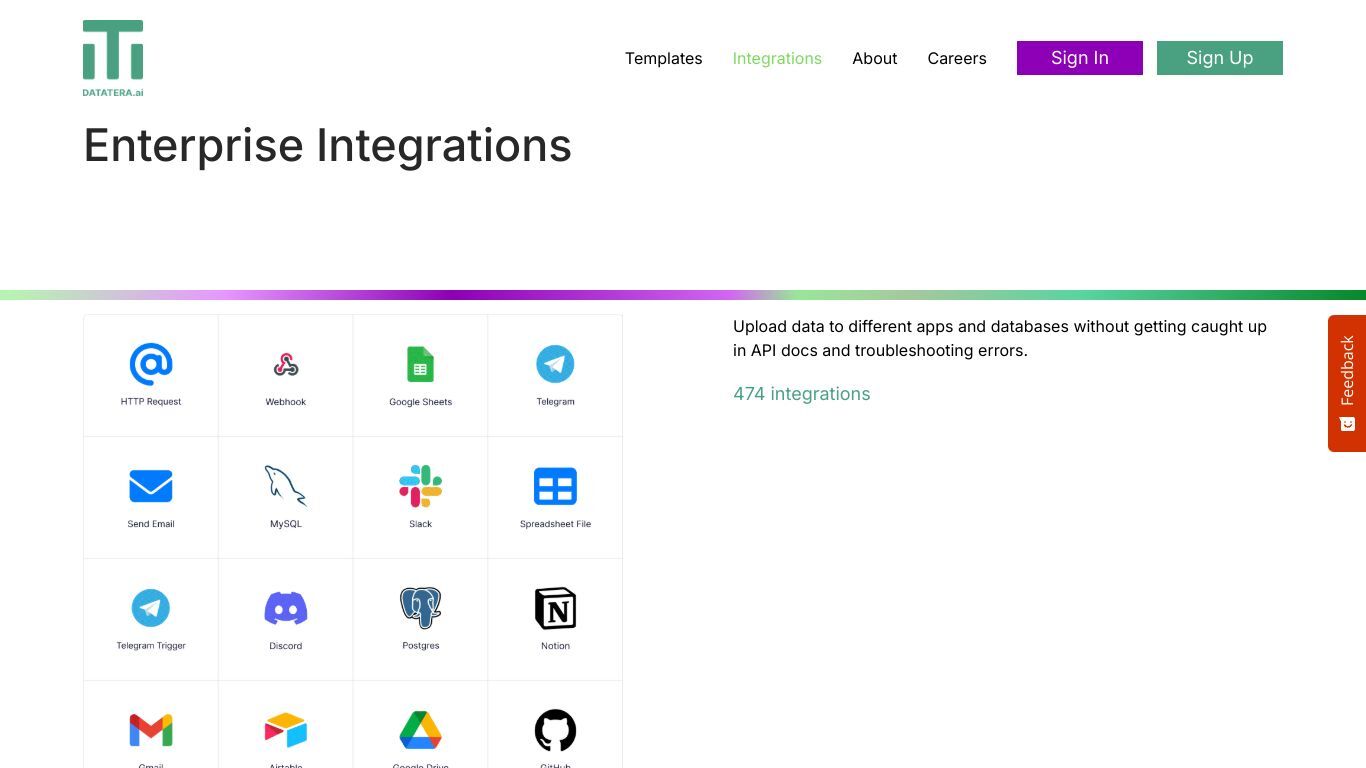This screenshot has width=1366, height=768.
Task: Open the Discord integration icon
Action: point(286,608)
